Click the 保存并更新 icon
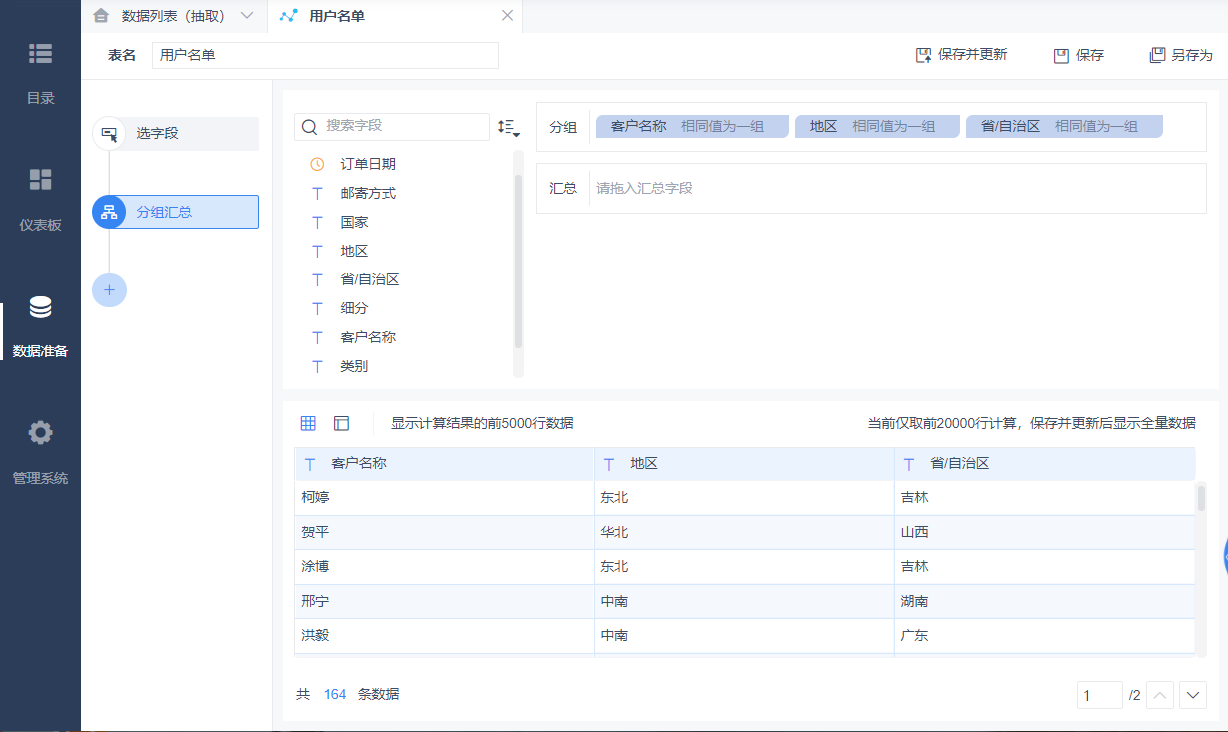Image resolution: width=1228 pixels, height=732 pixels. (924, 55)
